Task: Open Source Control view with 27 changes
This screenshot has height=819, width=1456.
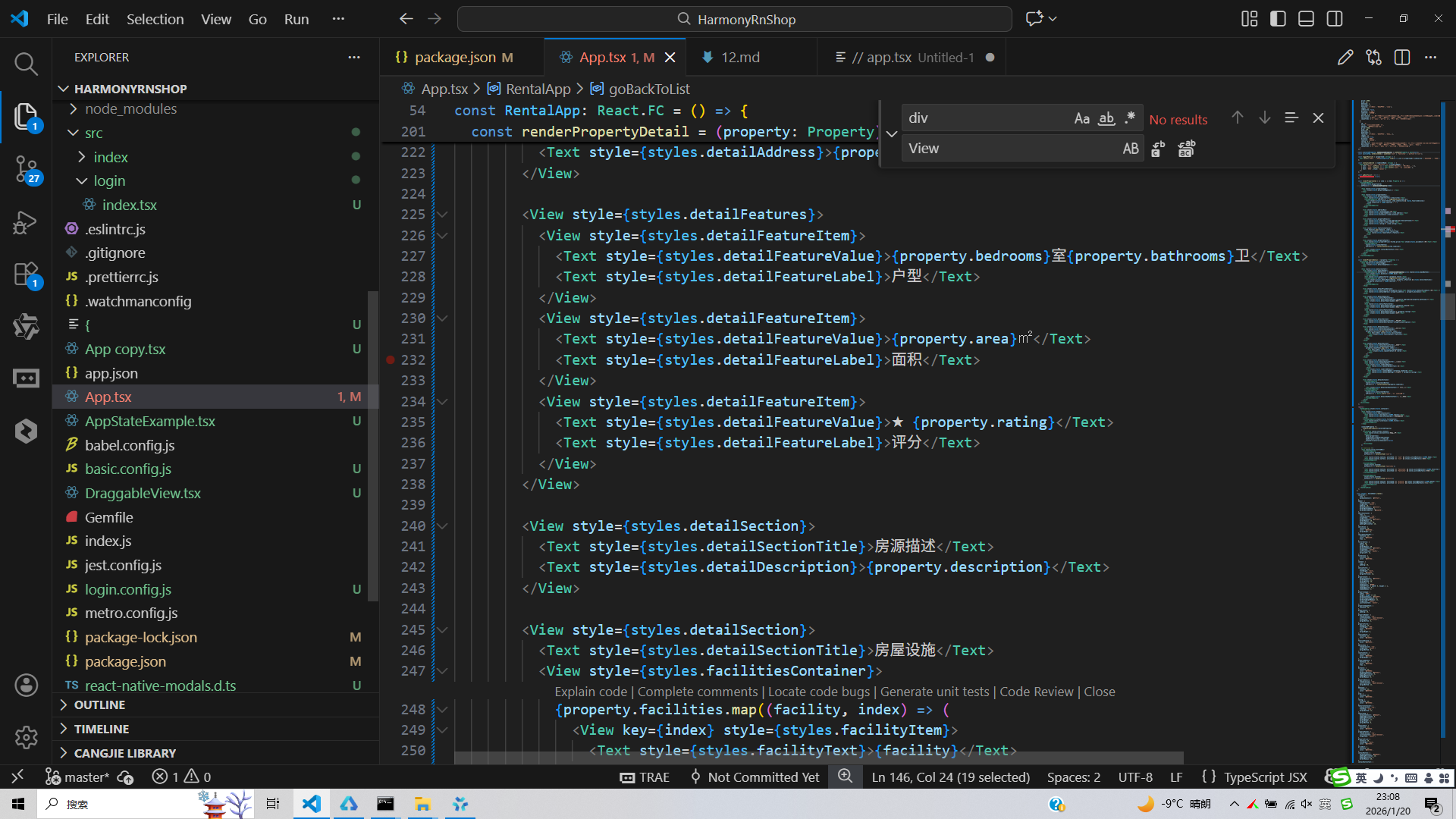Action: click(26, 168)
